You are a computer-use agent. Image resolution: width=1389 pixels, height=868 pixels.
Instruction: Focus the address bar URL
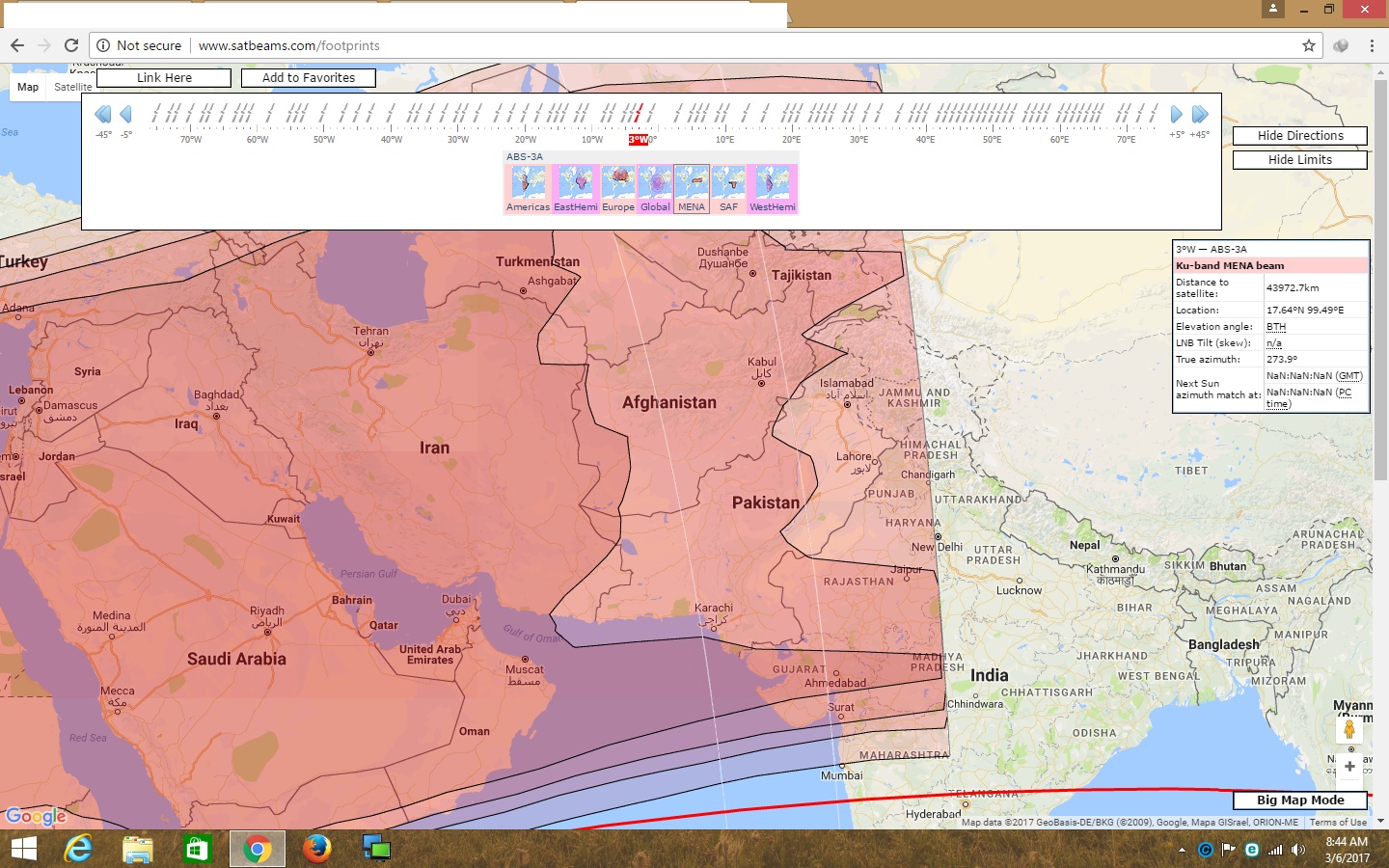point(289,45)
